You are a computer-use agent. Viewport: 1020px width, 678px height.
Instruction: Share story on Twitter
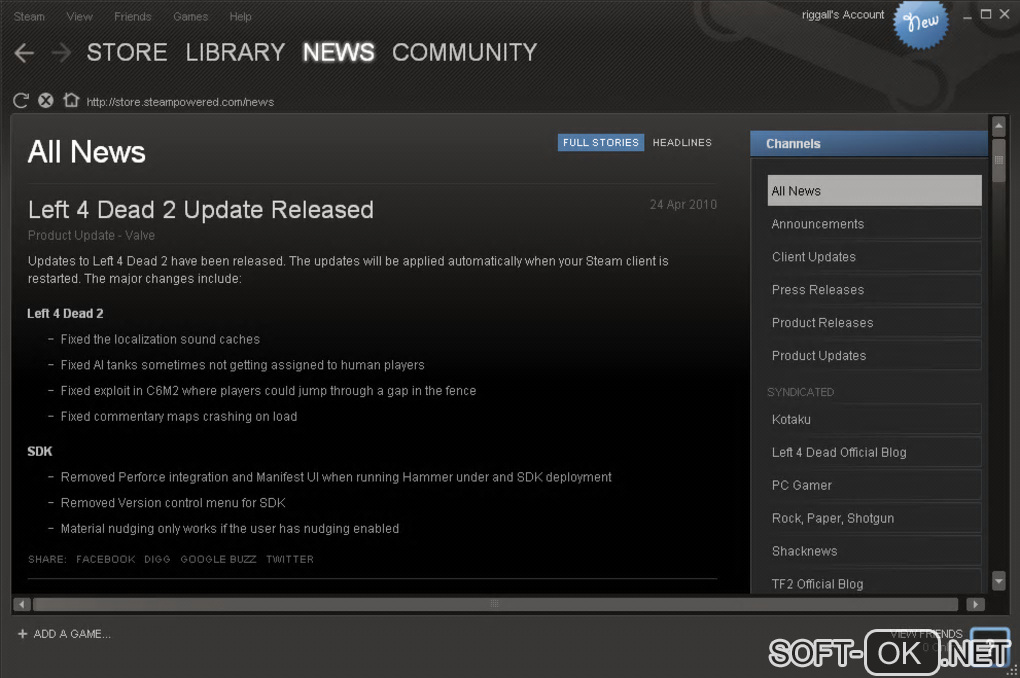point(289,560)
